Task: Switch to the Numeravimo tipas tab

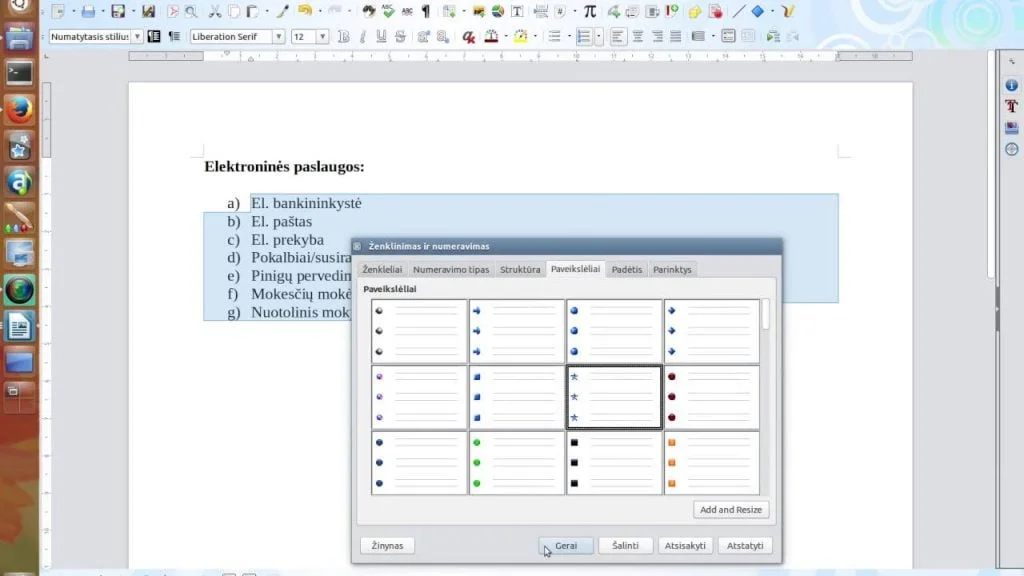Action: [x=451, y=269]
